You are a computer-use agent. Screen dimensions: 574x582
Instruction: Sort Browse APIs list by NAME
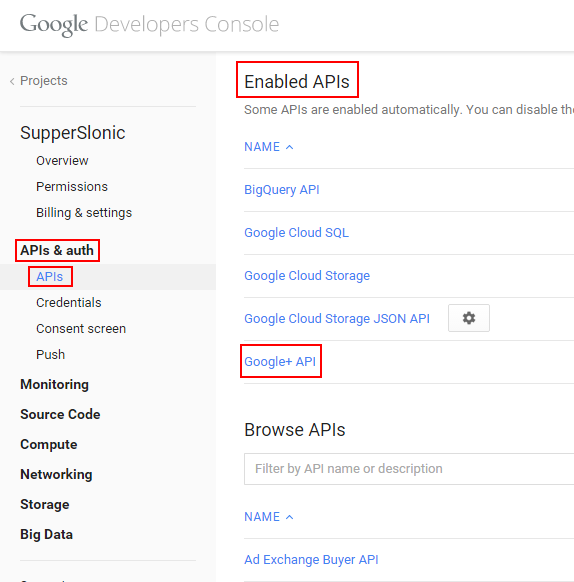pyautogui.click(x=268, y=517)
